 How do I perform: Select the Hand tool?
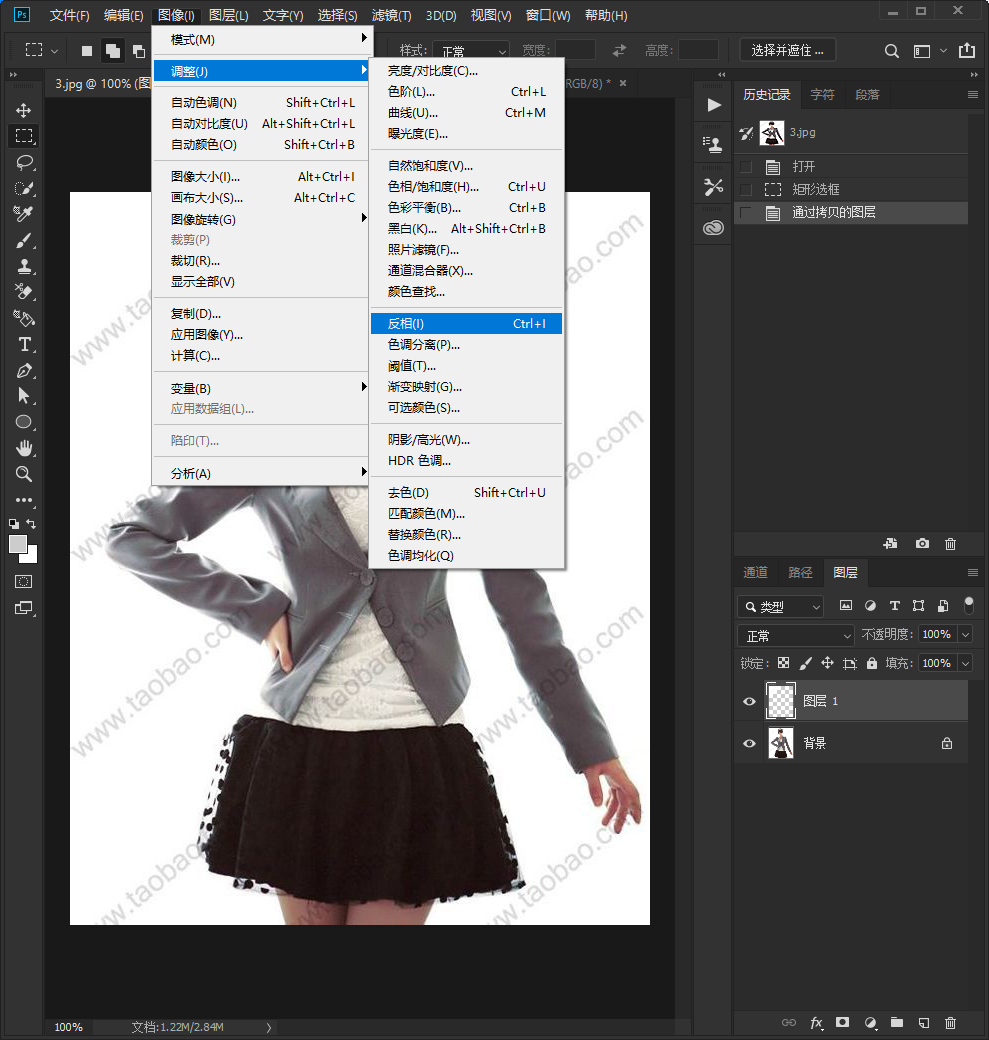(x=24, y=448)
